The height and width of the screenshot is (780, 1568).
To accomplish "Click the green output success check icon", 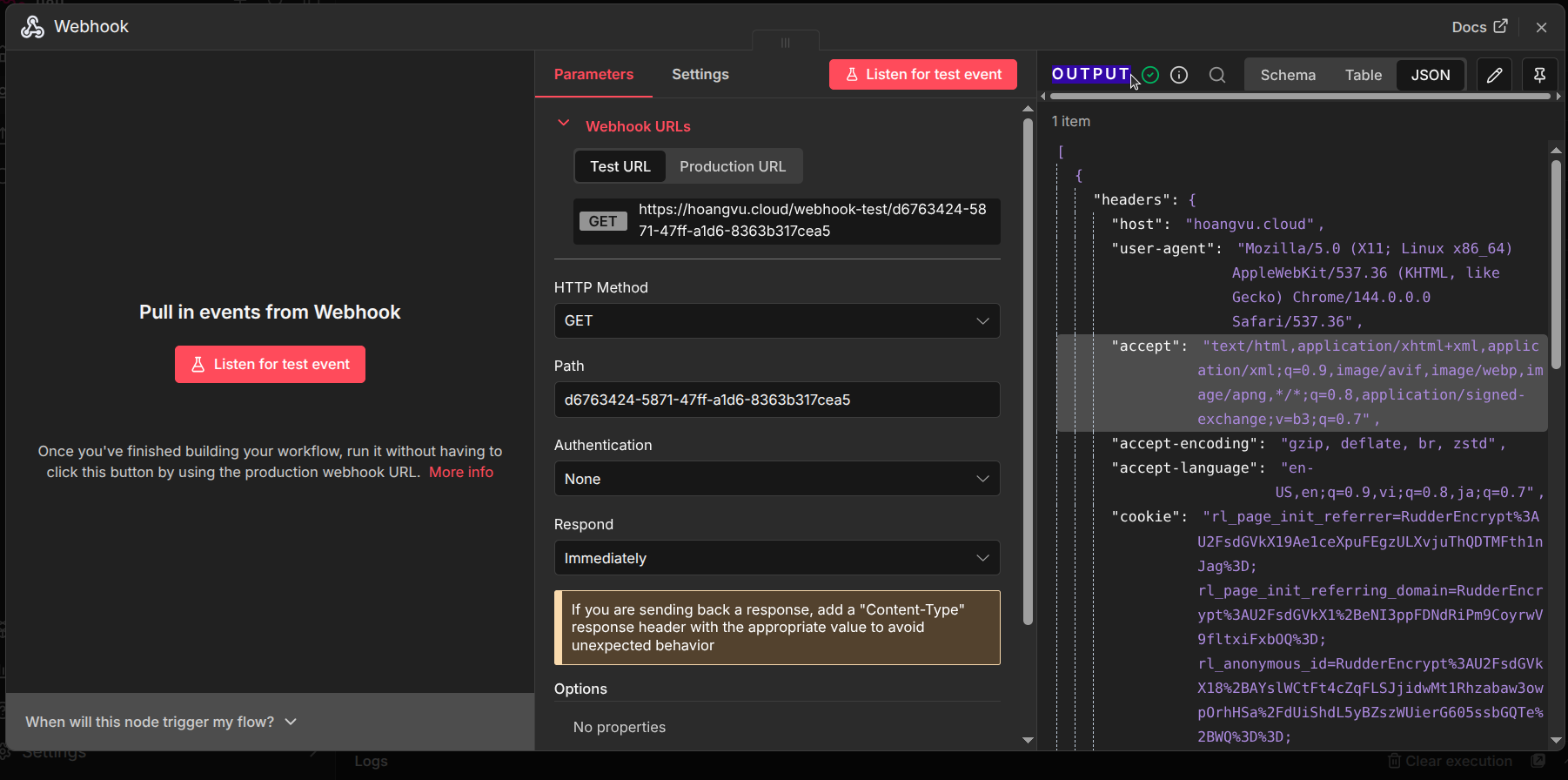I will pyautogui.click(x=1150, y=75).
